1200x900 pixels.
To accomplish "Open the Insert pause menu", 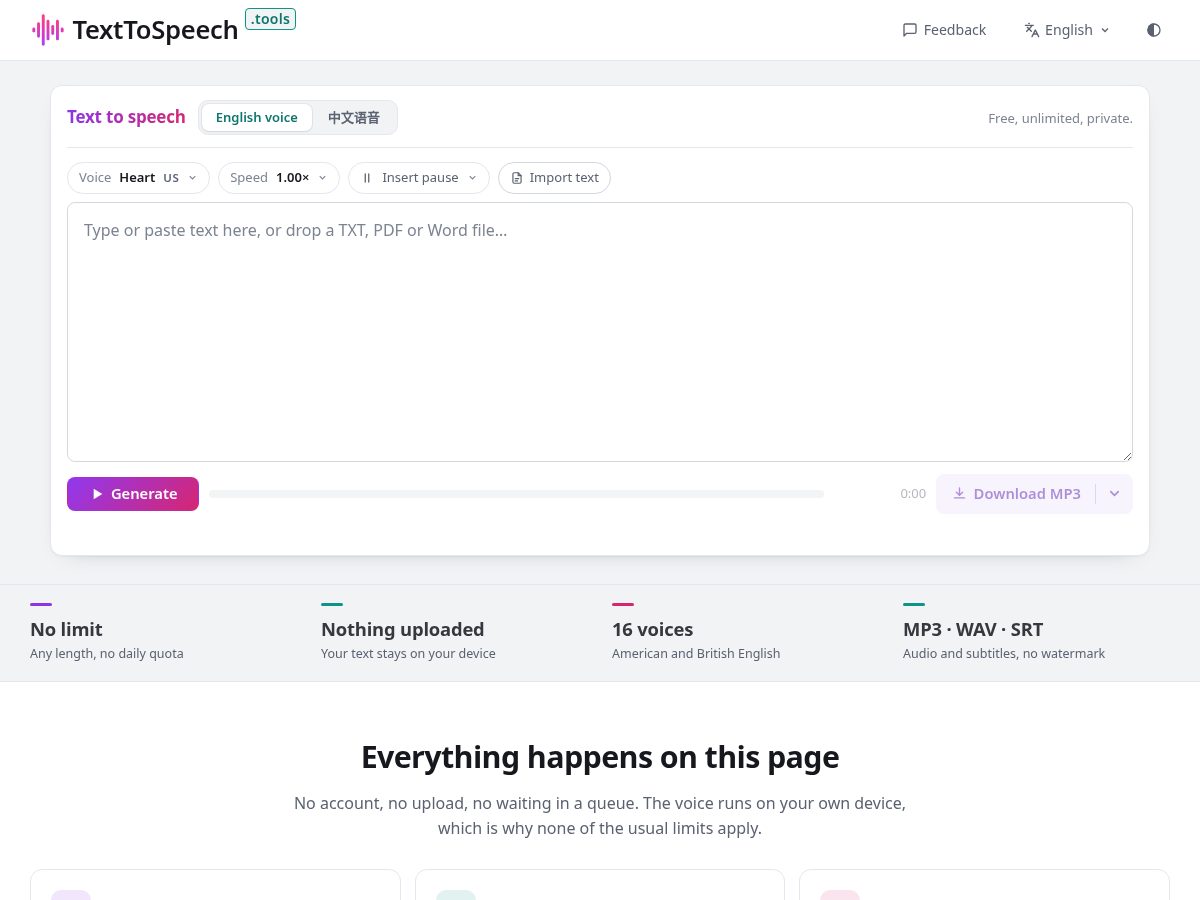I will (419, 178).
